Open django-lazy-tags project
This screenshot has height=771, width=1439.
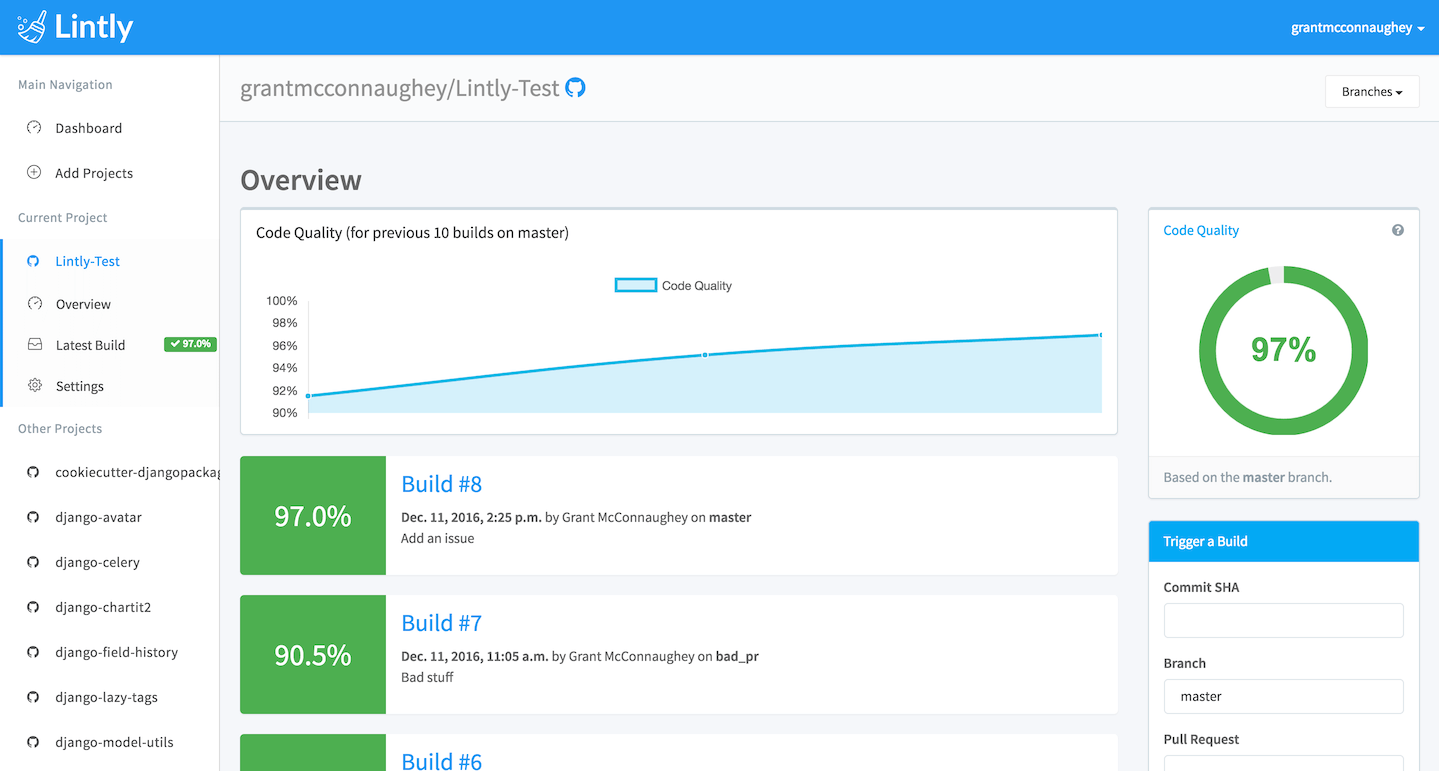pos(109,697)
